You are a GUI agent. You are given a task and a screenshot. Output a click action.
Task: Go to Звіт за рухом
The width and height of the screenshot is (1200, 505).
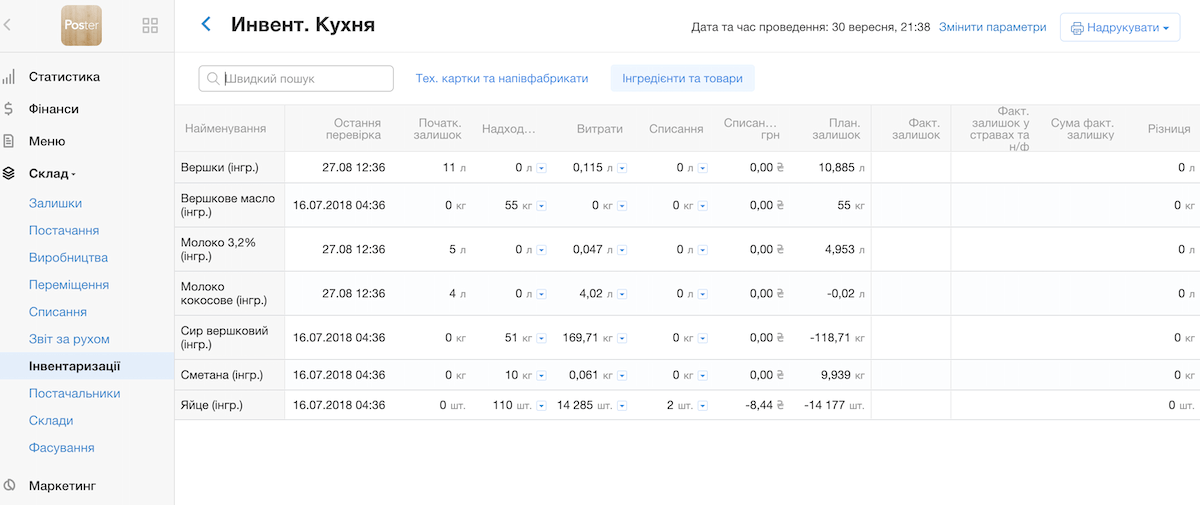69,339
